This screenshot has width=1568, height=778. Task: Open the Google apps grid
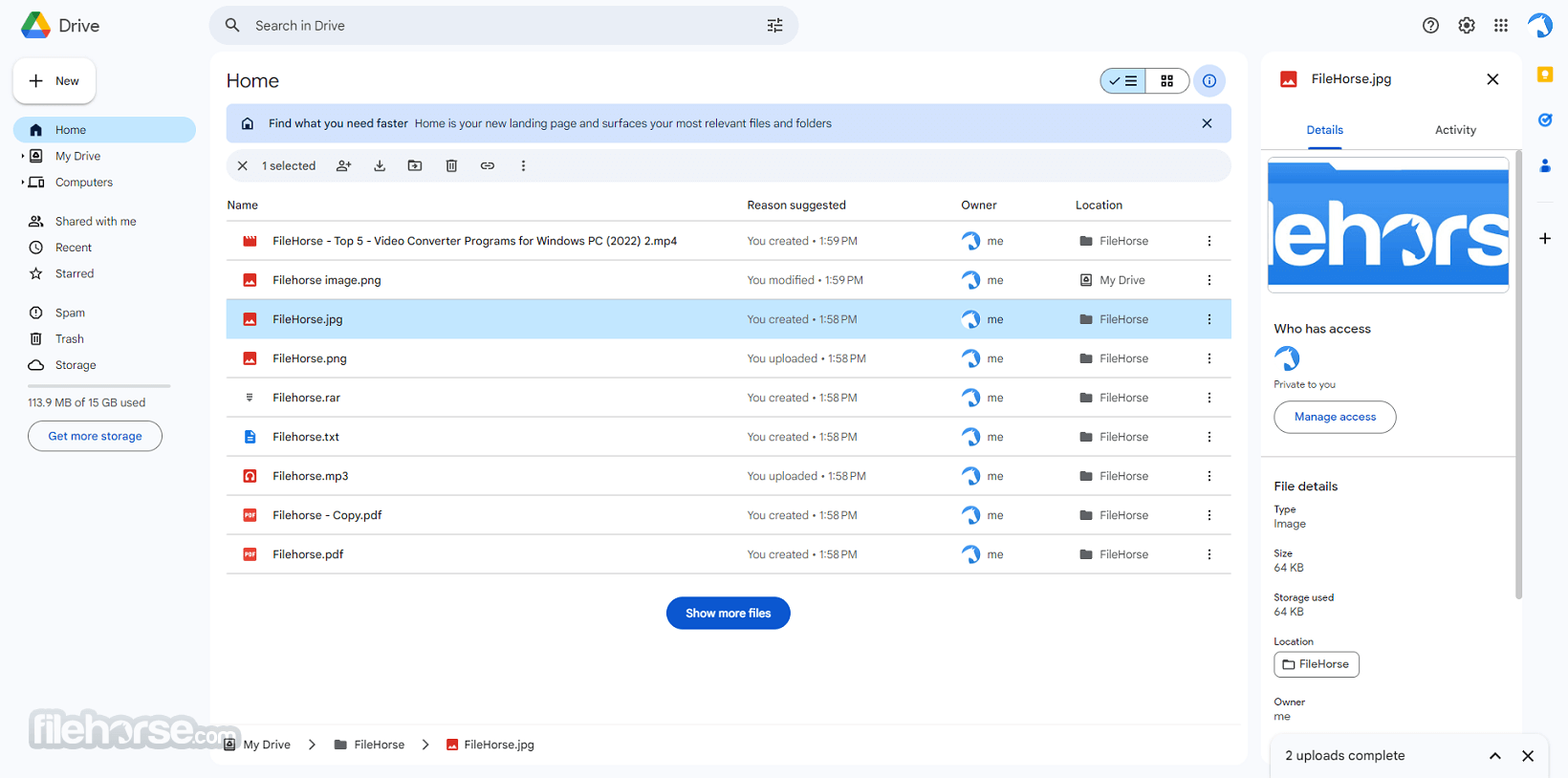[1501, 26]
